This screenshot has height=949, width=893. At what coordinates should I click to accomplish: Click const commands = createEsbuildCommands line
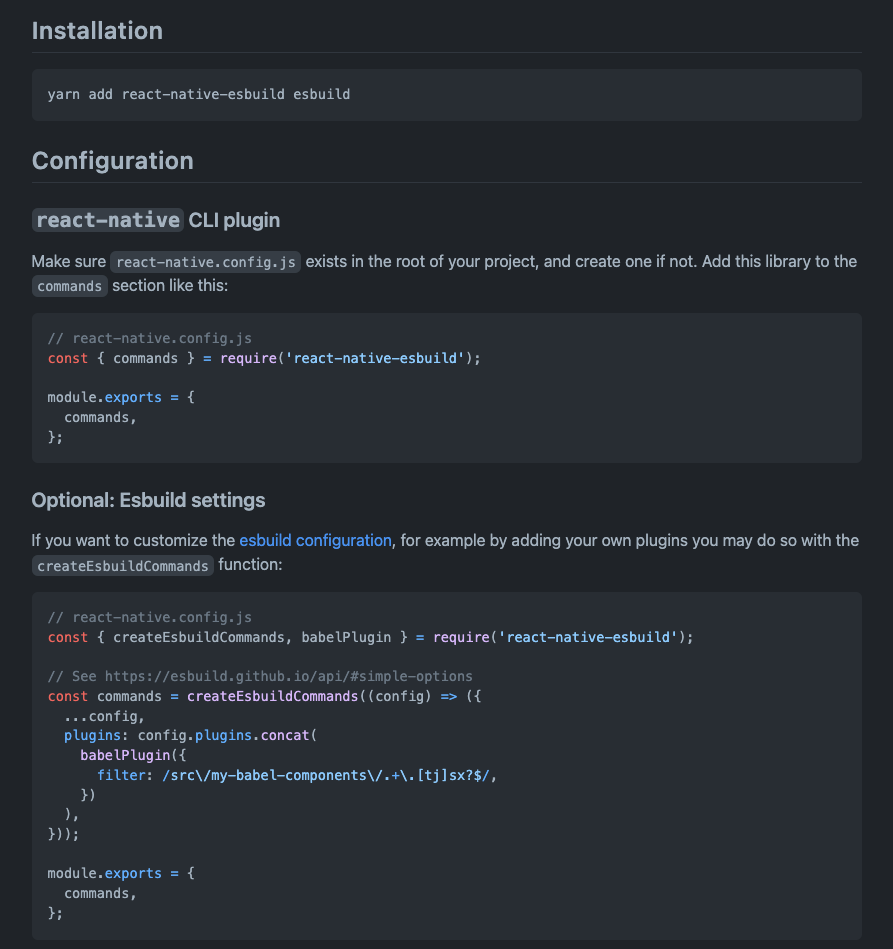(x=264, y=696)
